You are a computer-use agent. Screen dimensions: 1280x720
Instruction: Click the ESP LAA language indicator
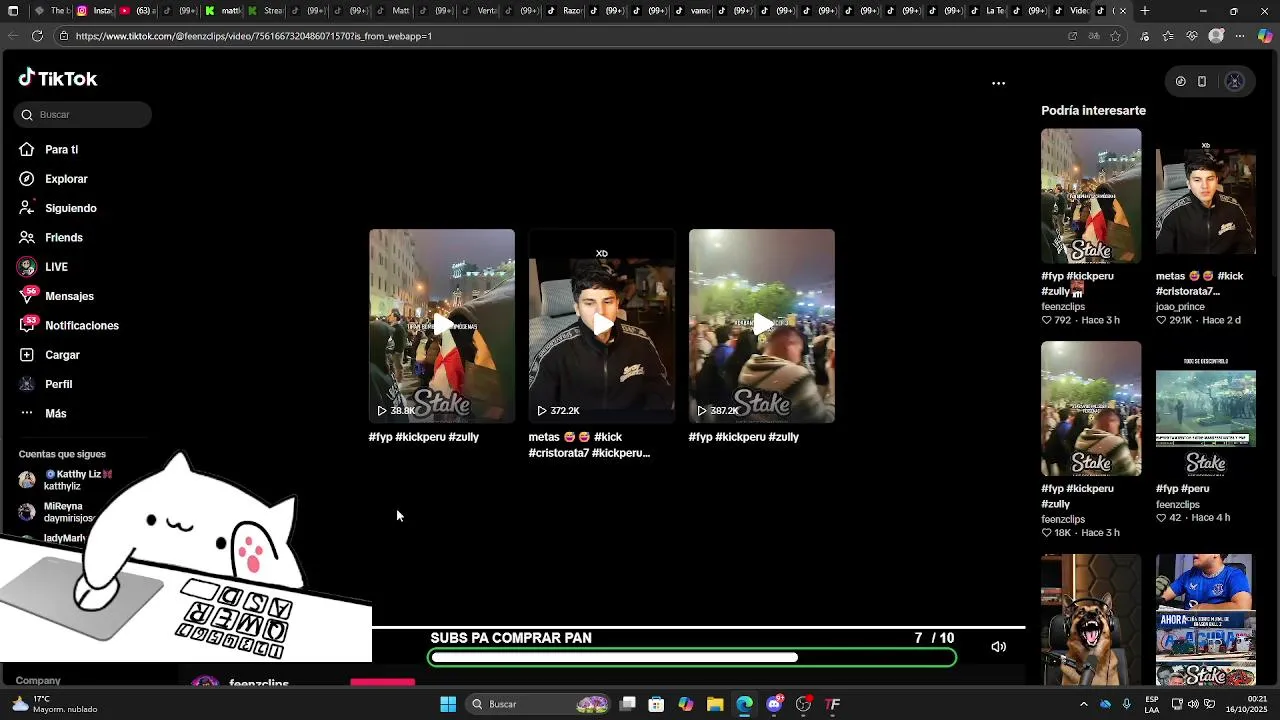1152,704
